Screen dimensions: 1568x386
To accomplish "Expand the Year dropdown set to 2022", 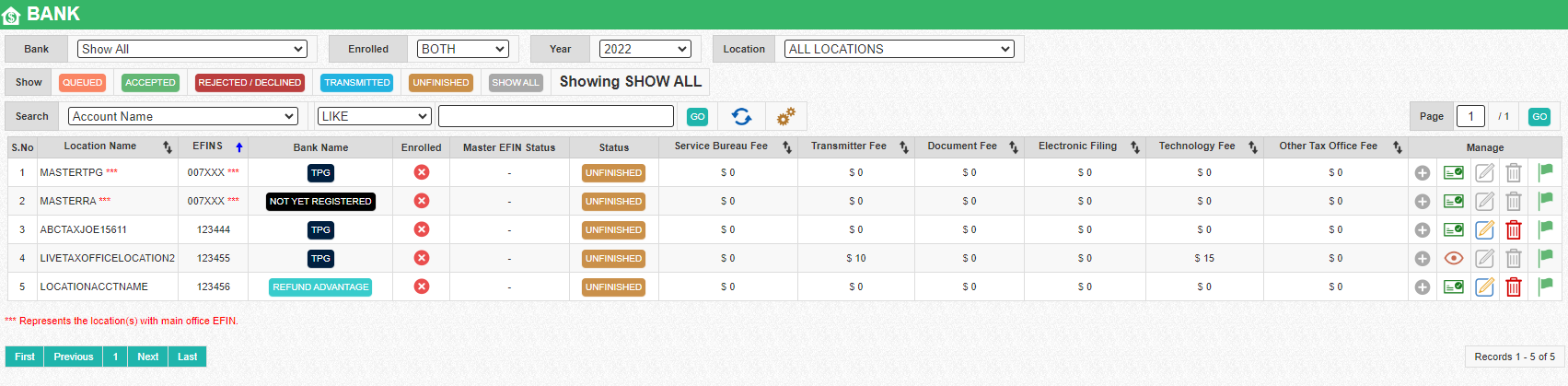I will click(x=645, y=49).
